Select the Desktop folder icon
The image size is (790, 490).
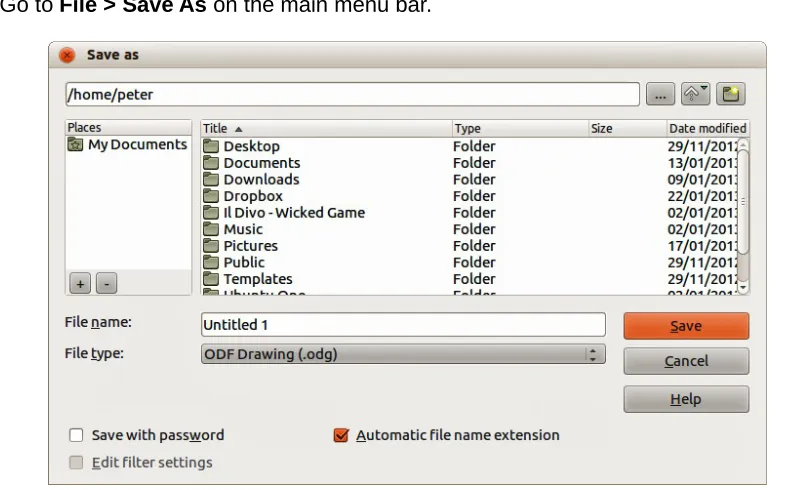tap(211, 146)
